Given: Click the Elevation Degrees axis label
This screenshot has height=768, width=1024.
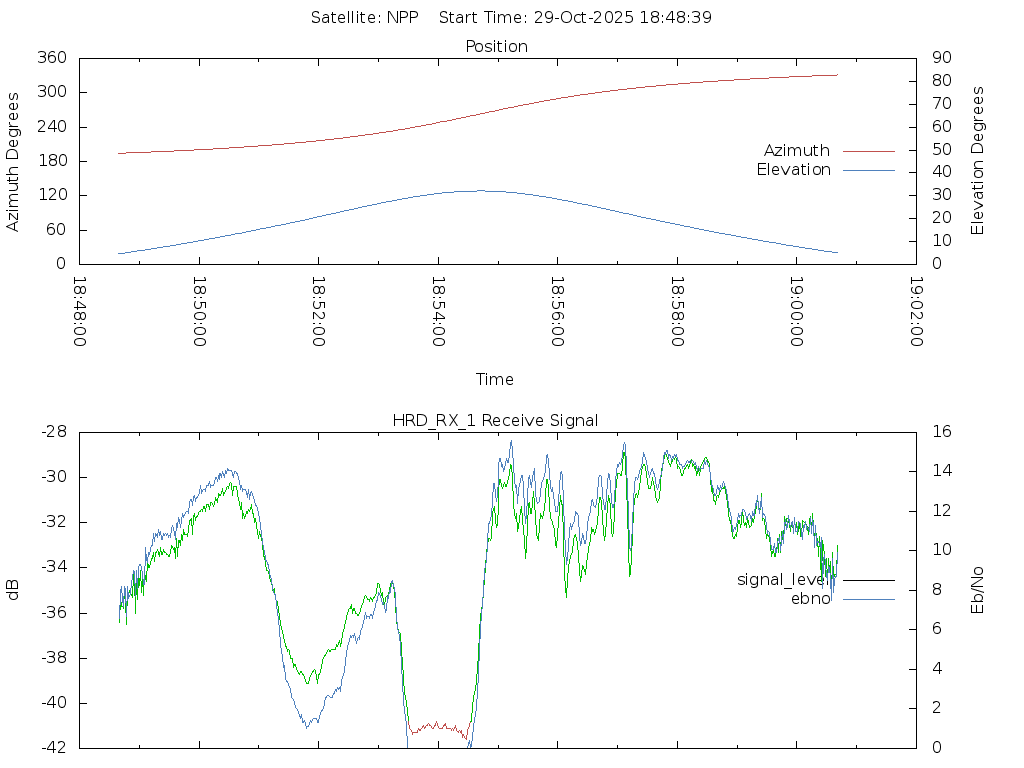Looking at the screenshot, I should click(x=979, y=161).
